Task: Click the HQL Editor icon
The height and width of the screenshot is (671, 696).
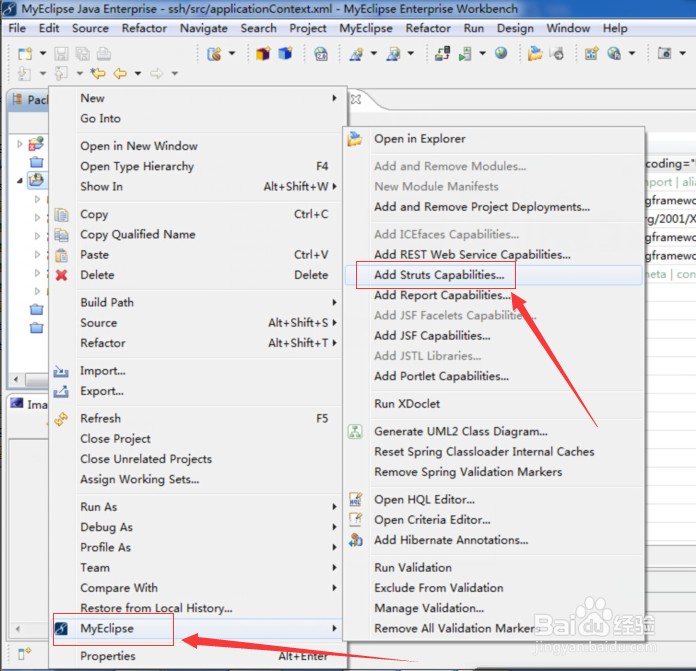Action: coord(355,499)
